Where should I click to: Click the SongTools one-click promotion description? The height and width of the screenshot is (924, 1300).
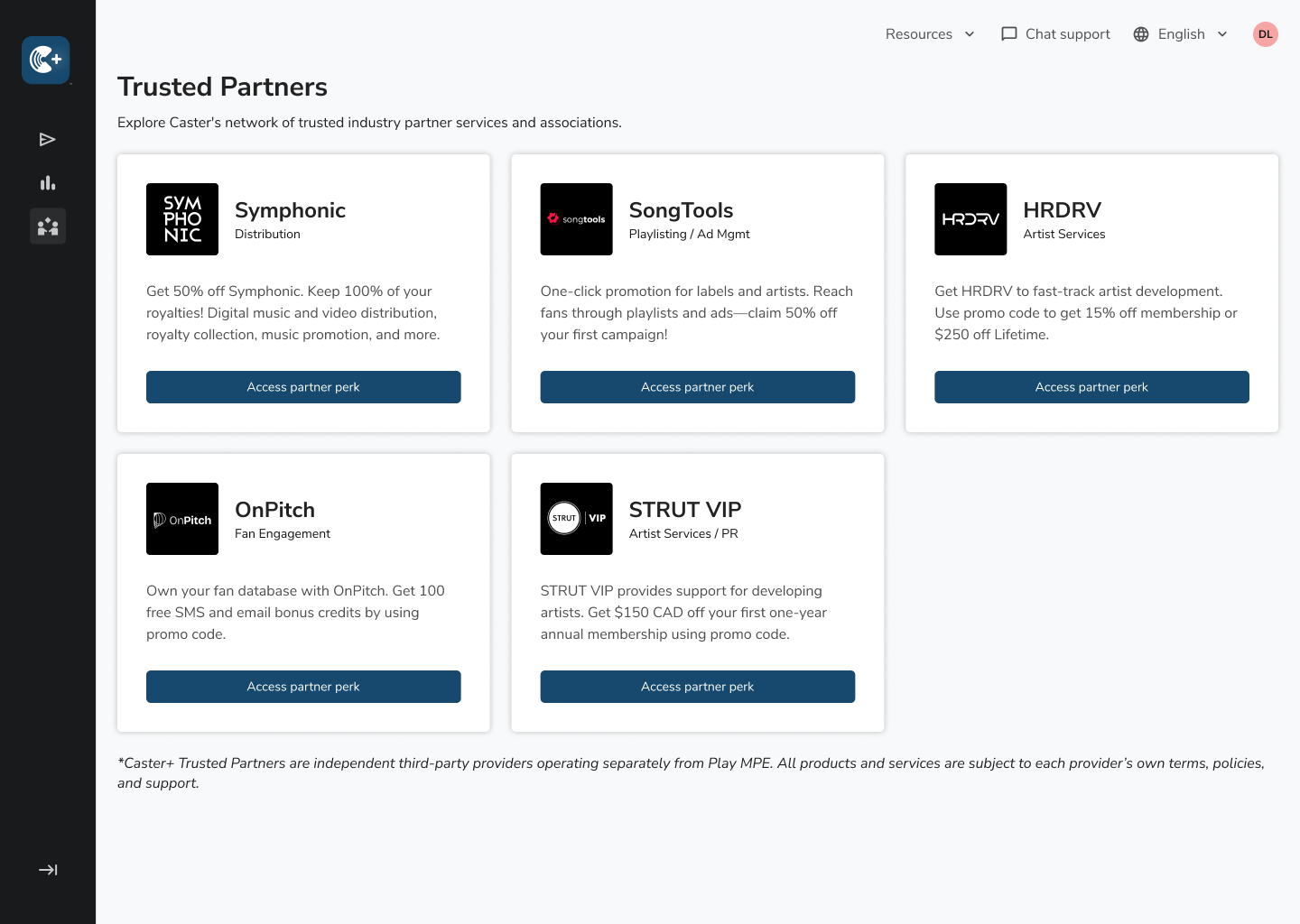[697, 313]
